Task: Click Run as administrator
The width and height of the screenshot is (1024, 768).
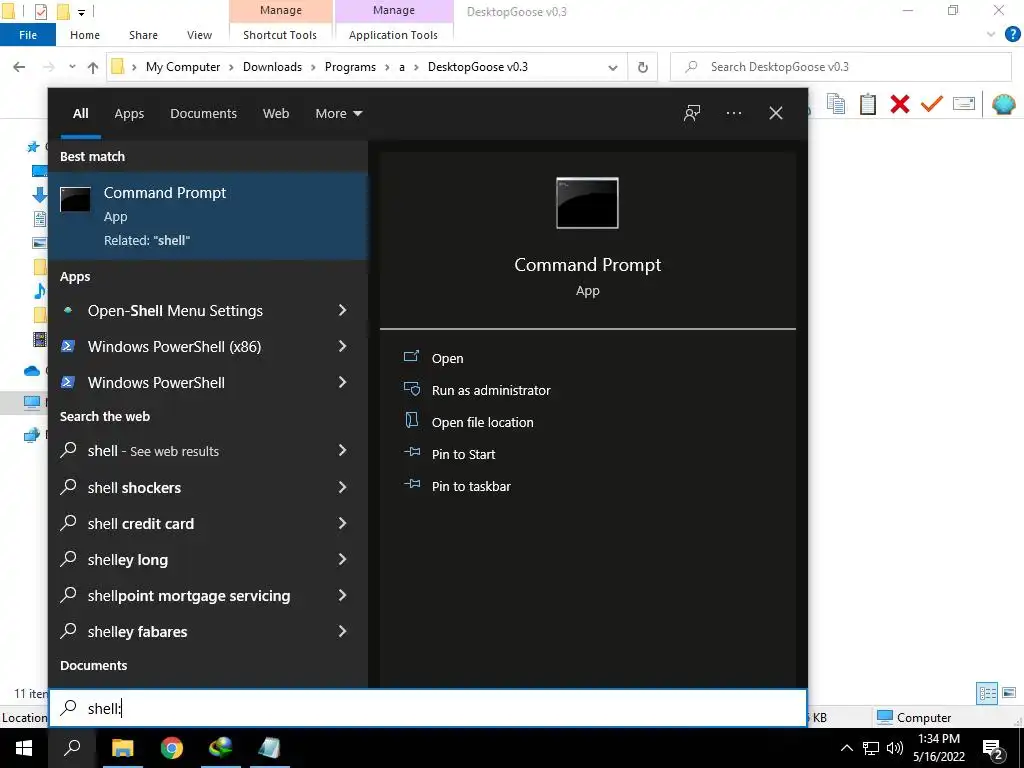Action: coord(491,390)
